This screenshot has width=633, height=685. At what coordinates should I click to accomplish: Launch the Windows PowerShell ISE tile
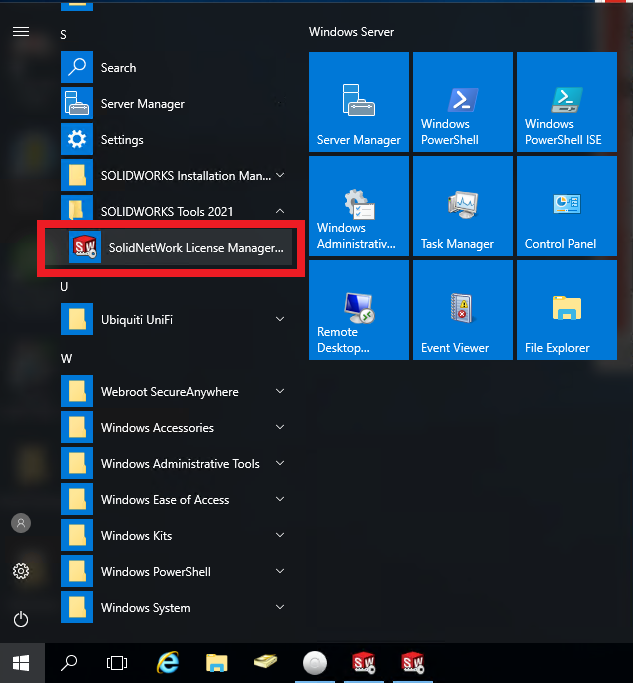567,102
